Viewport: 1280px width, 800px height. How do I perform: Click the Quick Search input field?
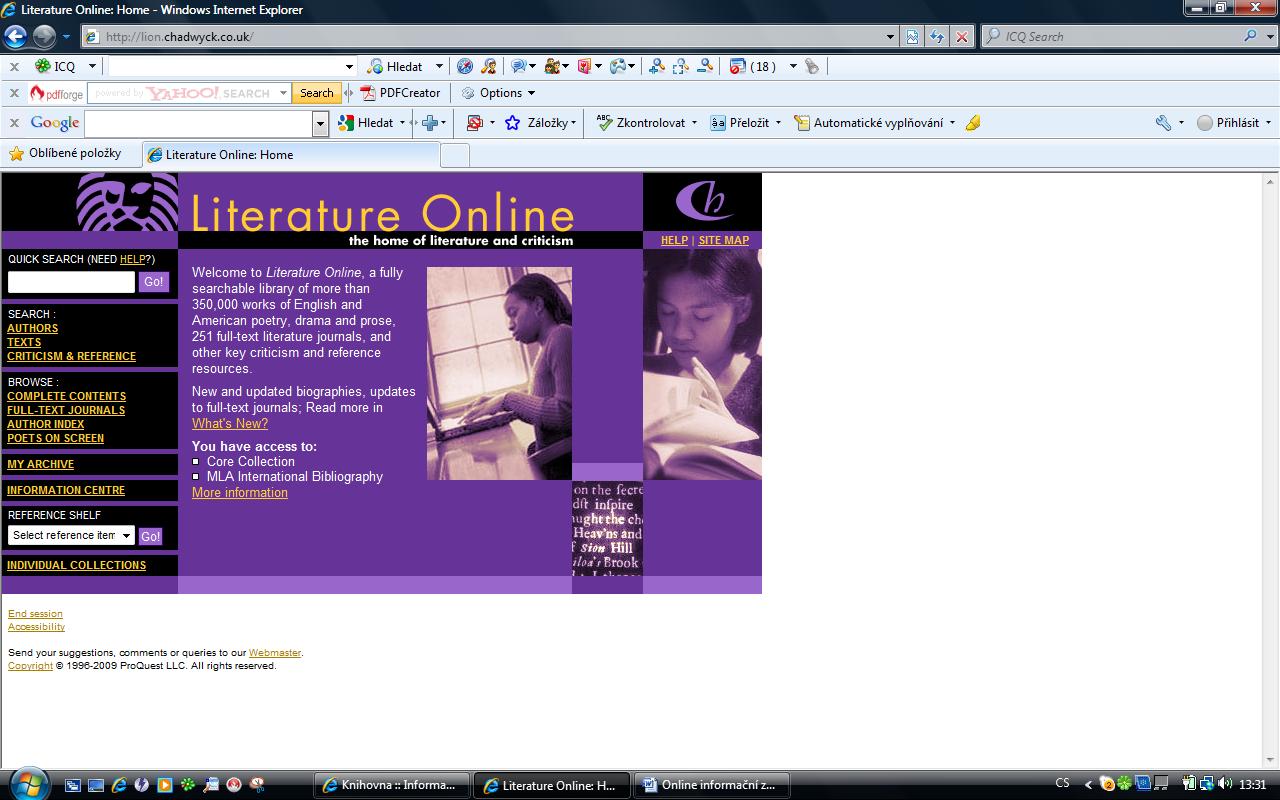(x=71, y=282)
